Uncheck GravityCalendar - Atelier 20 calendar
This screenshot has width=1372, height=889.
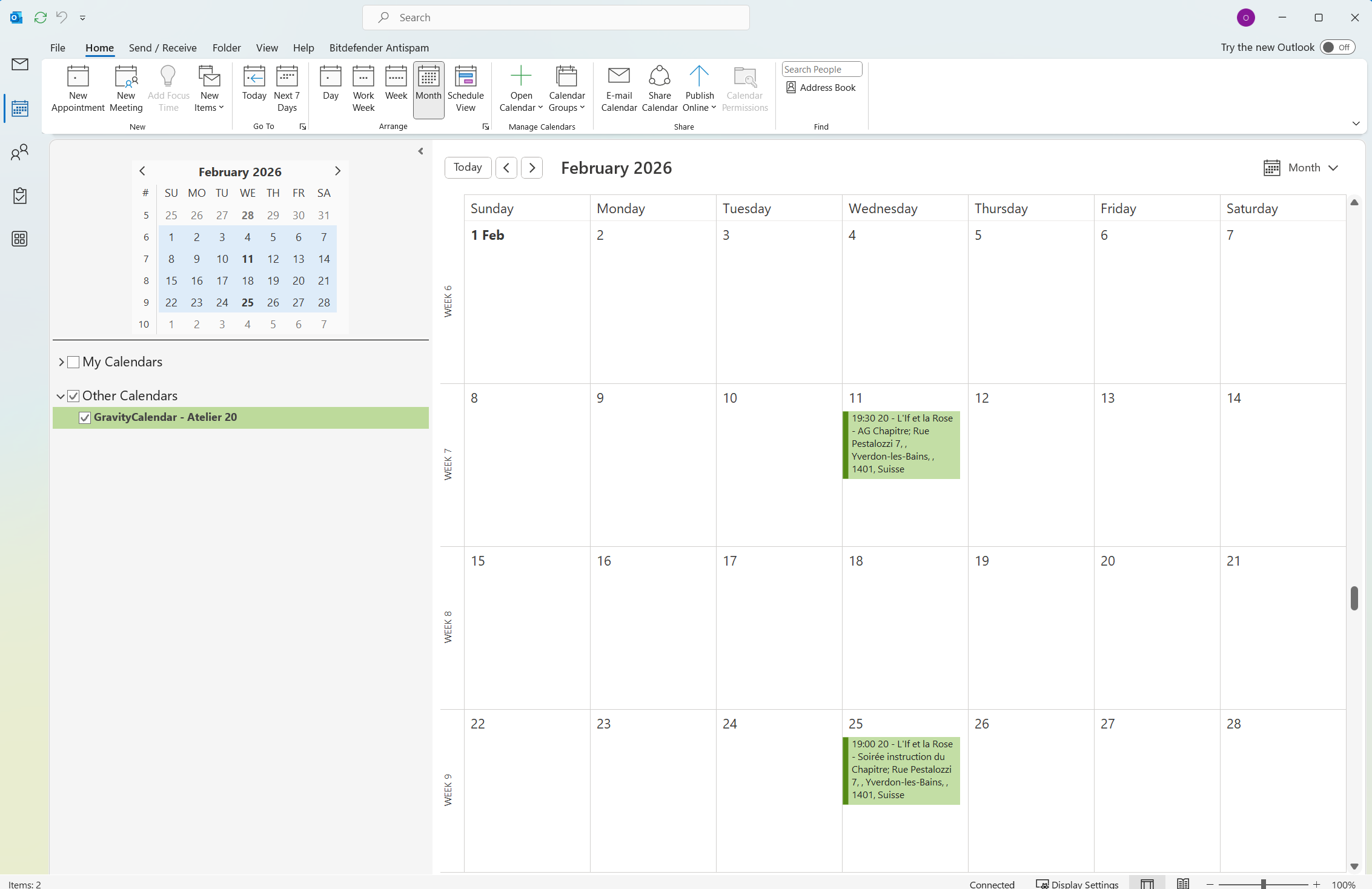[85, 418]
